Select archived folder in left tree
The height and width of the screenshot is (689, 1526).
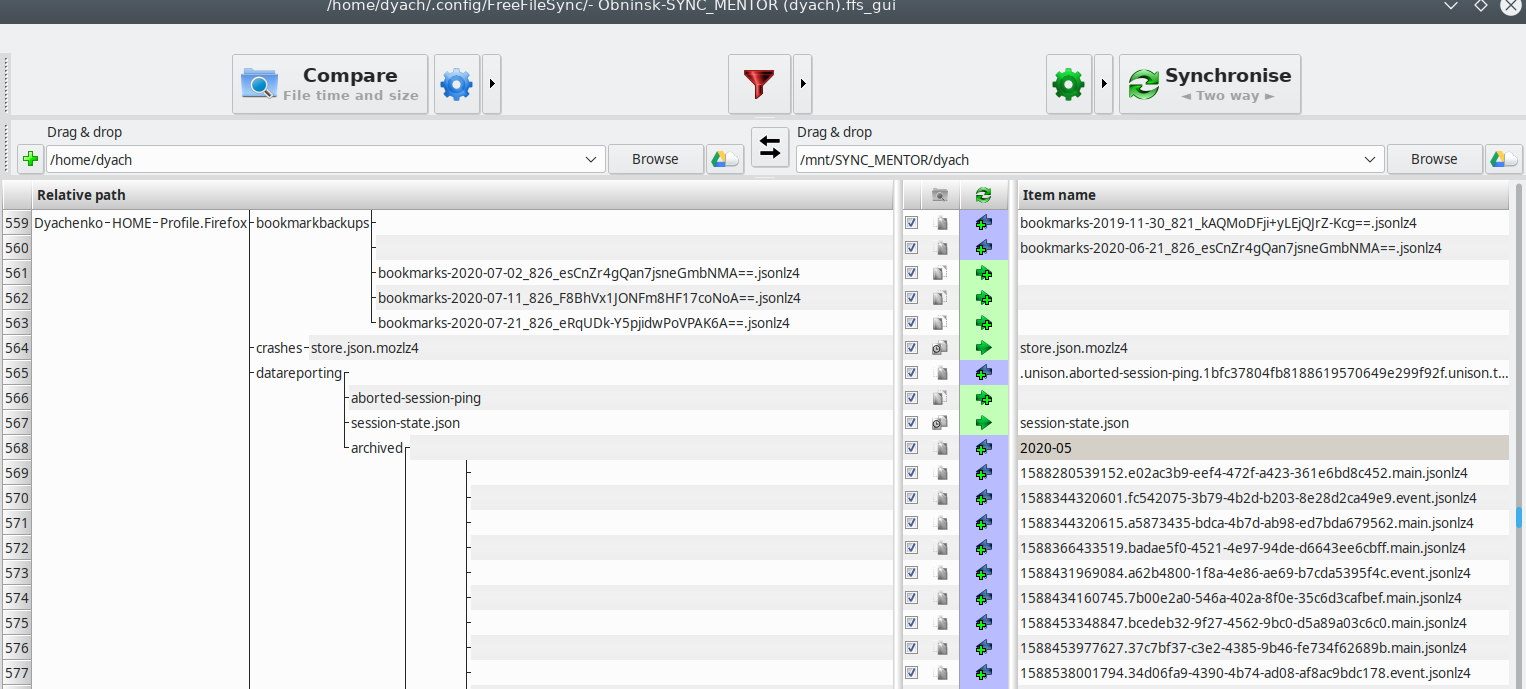[376, 448]
